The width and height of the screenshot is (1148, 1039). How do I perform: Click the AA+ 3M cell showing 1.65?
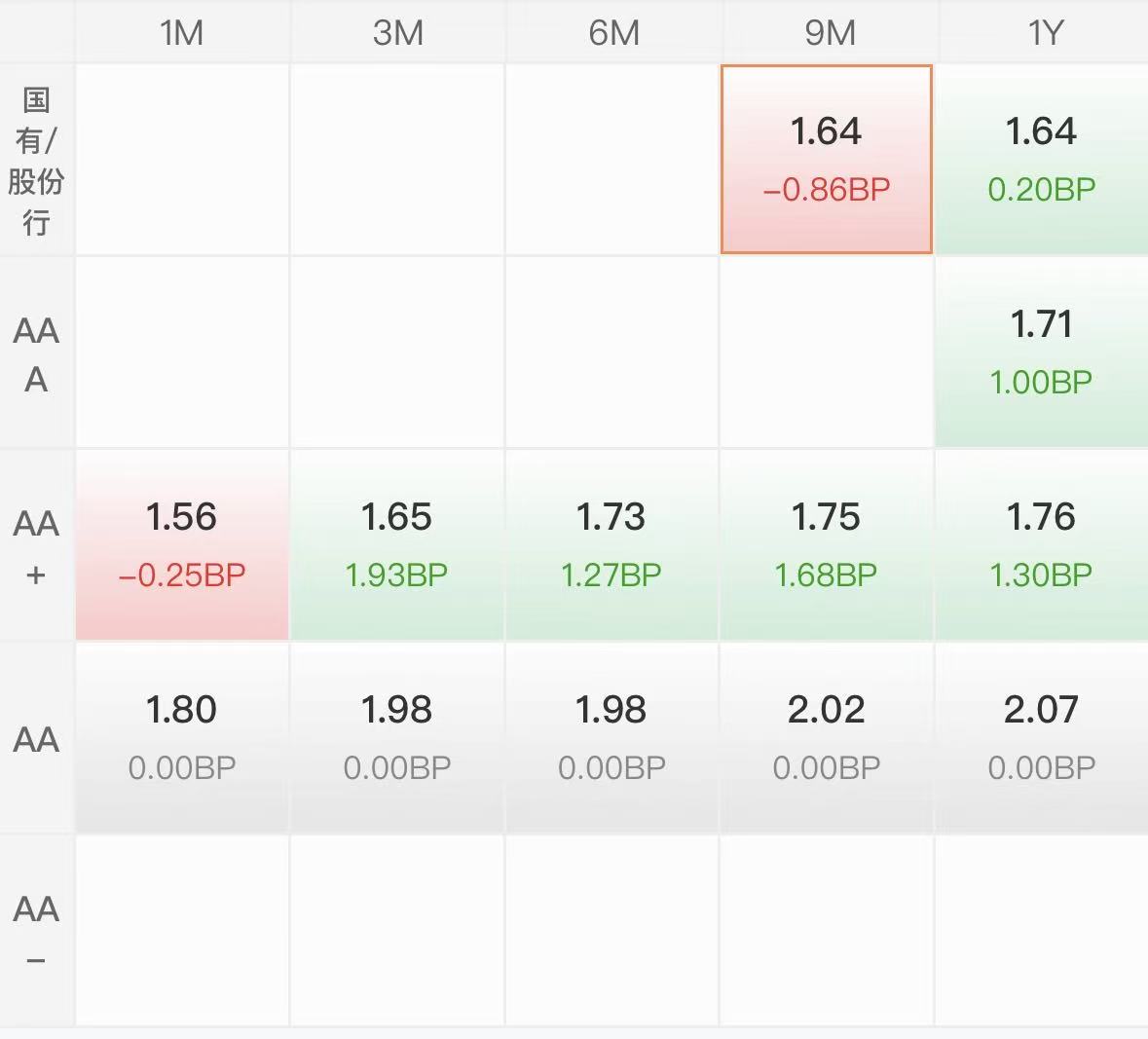point(397,544)
